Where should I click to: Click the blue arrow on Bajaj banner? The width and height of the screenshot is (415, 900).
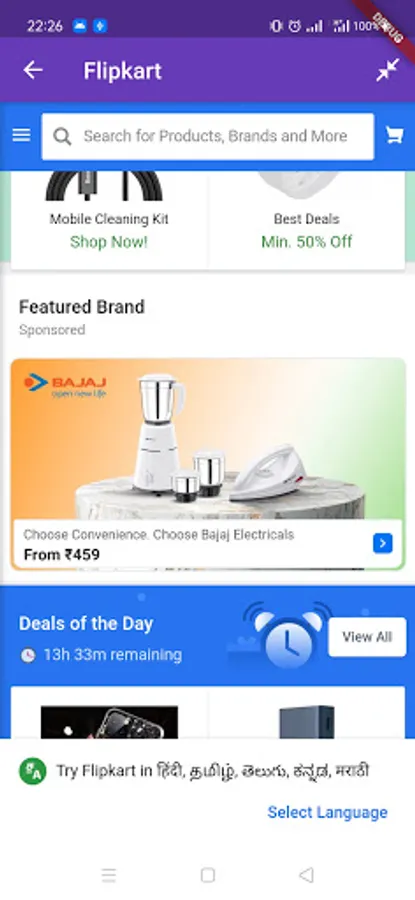coord(382,543)
